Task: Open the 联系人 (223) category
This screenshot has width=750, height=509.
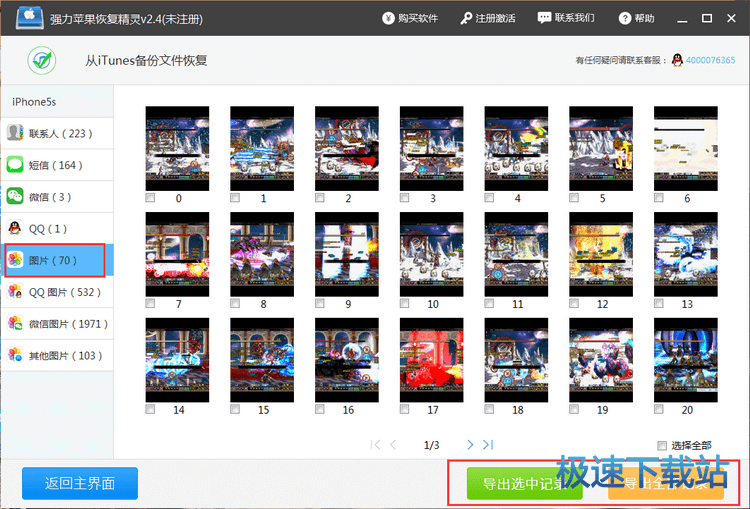Action: pyautogui.click(x=57, y=133)
